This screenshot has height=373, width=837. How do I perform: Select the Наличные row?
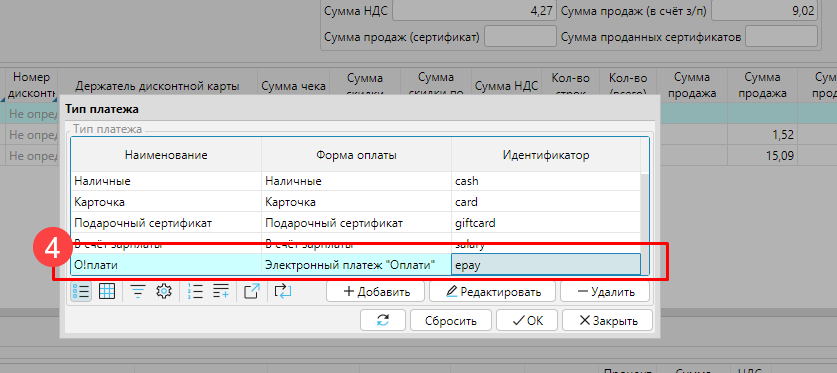(x=356, y=181)
